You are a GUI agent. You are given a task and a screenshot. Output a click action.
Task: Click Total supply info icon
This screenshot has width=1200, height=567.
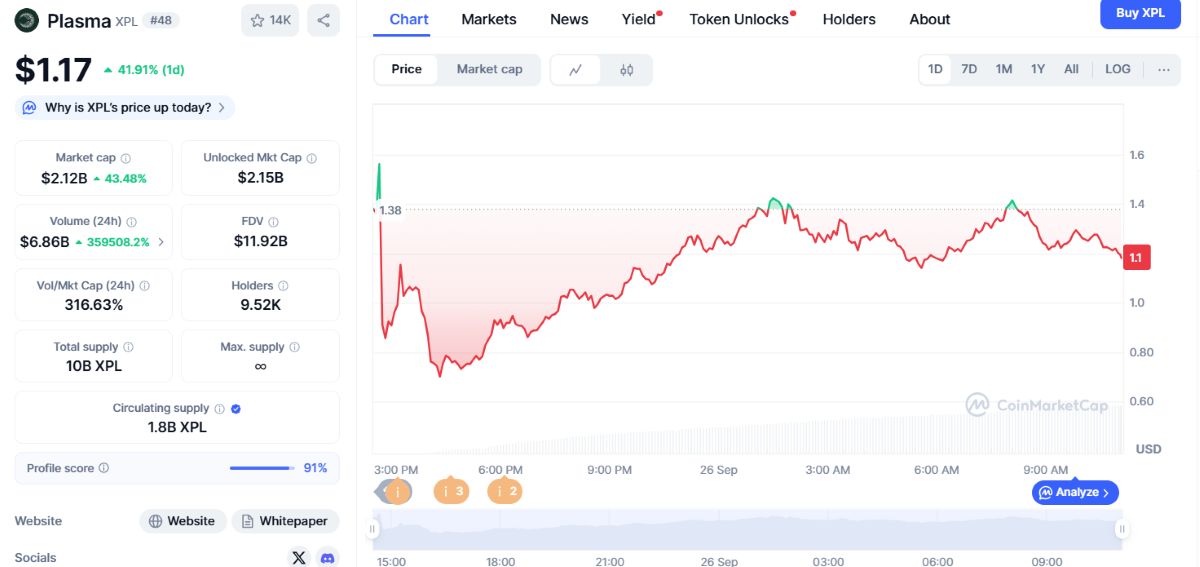(x=128, y=347)
